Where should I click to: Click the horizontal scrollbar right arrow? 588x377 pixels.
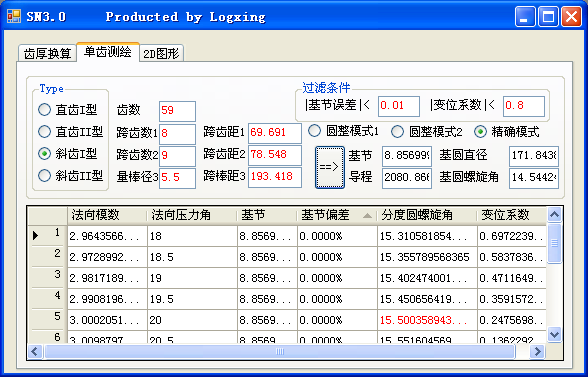tap(537, 351)
